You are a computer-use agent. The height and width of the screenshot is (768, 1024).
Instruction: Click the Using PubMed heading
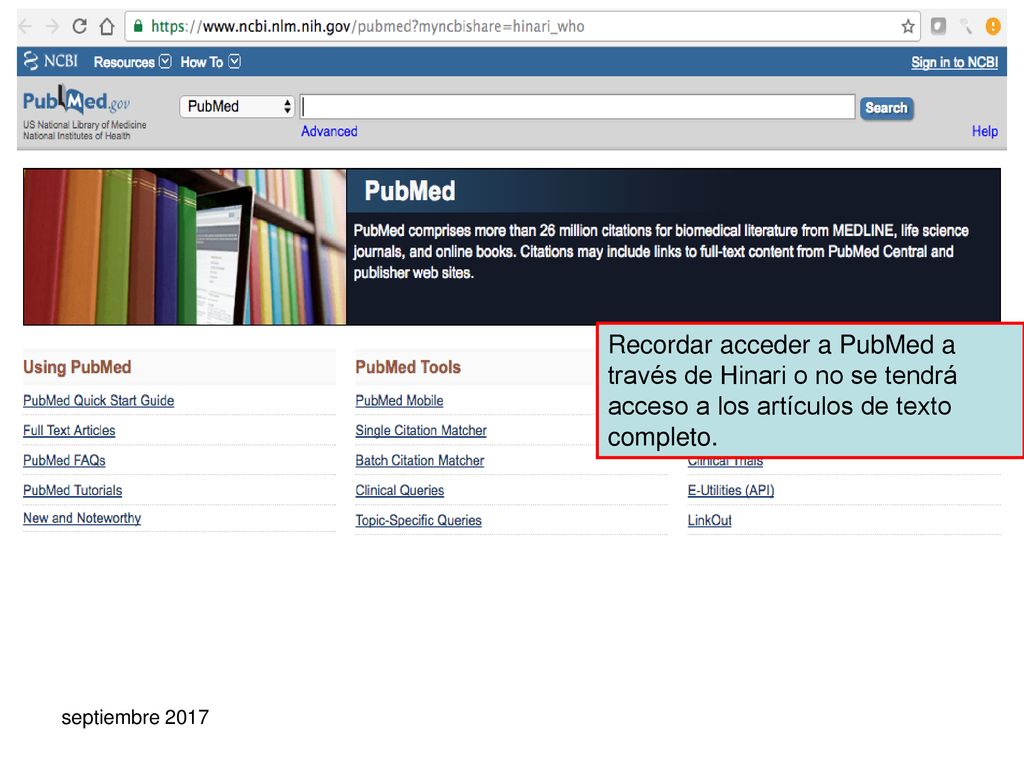click(77, 367)
